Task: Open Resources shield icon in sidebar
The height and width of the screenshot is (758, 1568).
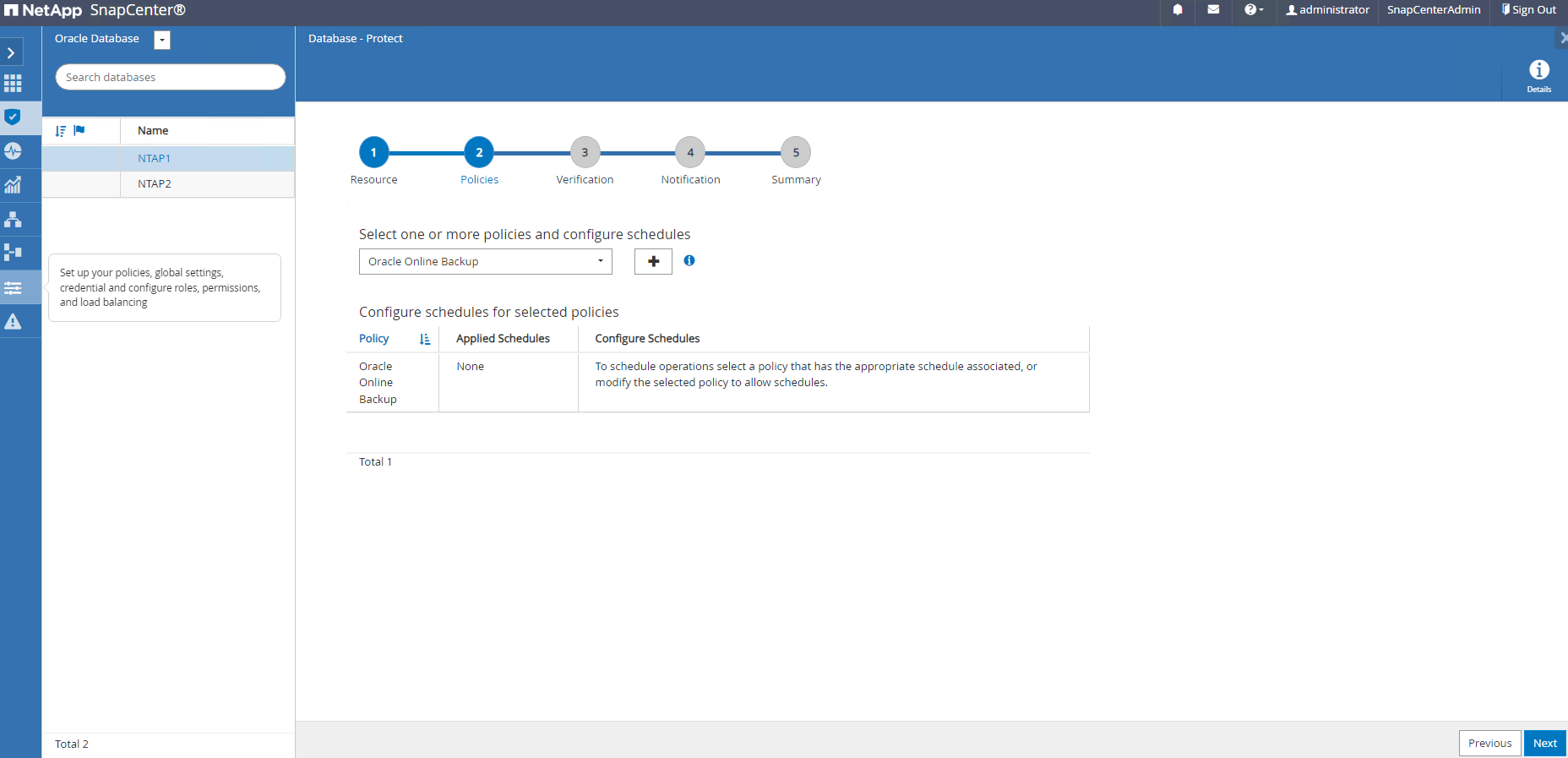Action: [x=13, y=117]
